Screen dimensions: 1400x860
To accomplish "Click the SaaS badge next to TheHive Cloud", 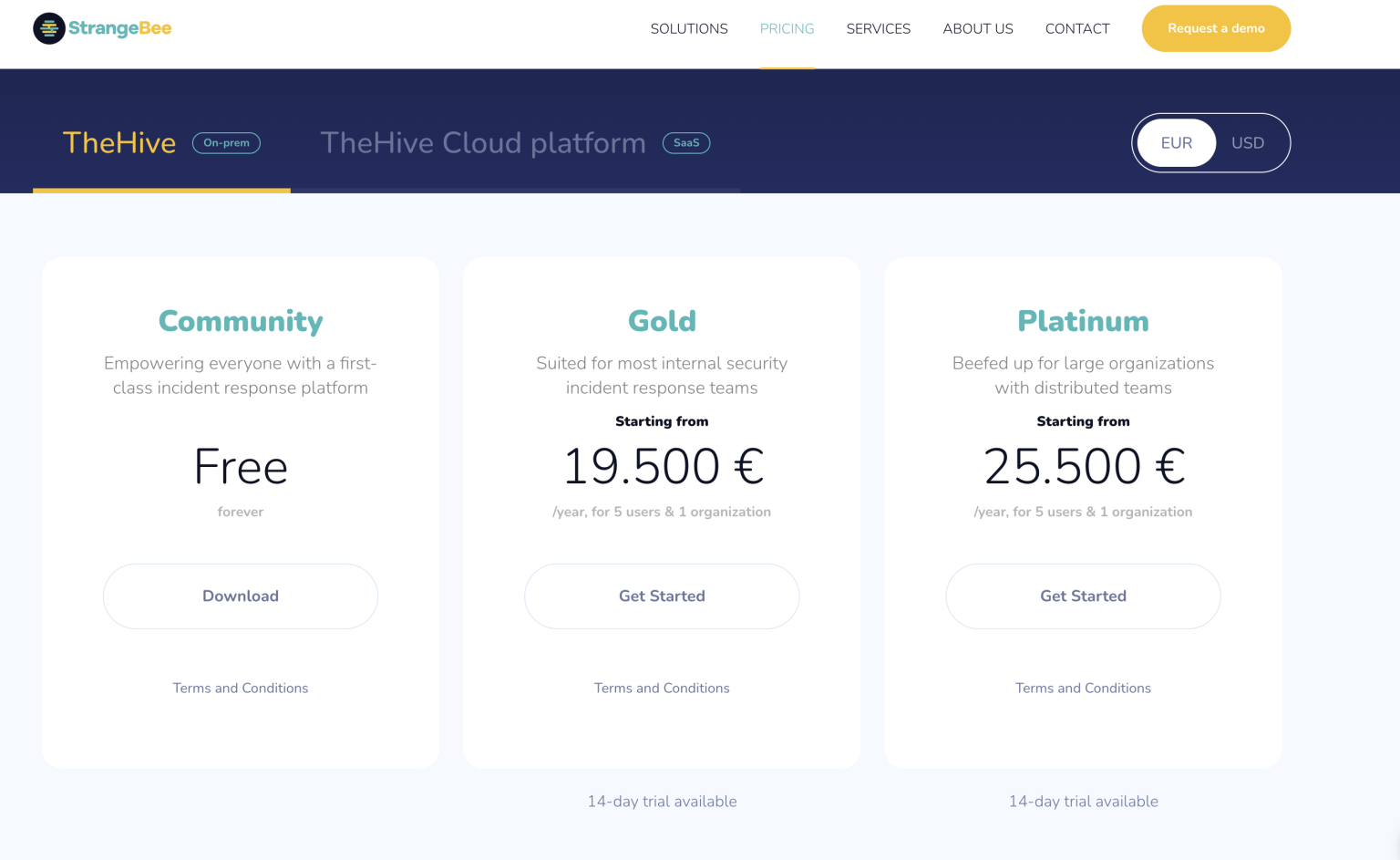I will [x=686, y=142].
